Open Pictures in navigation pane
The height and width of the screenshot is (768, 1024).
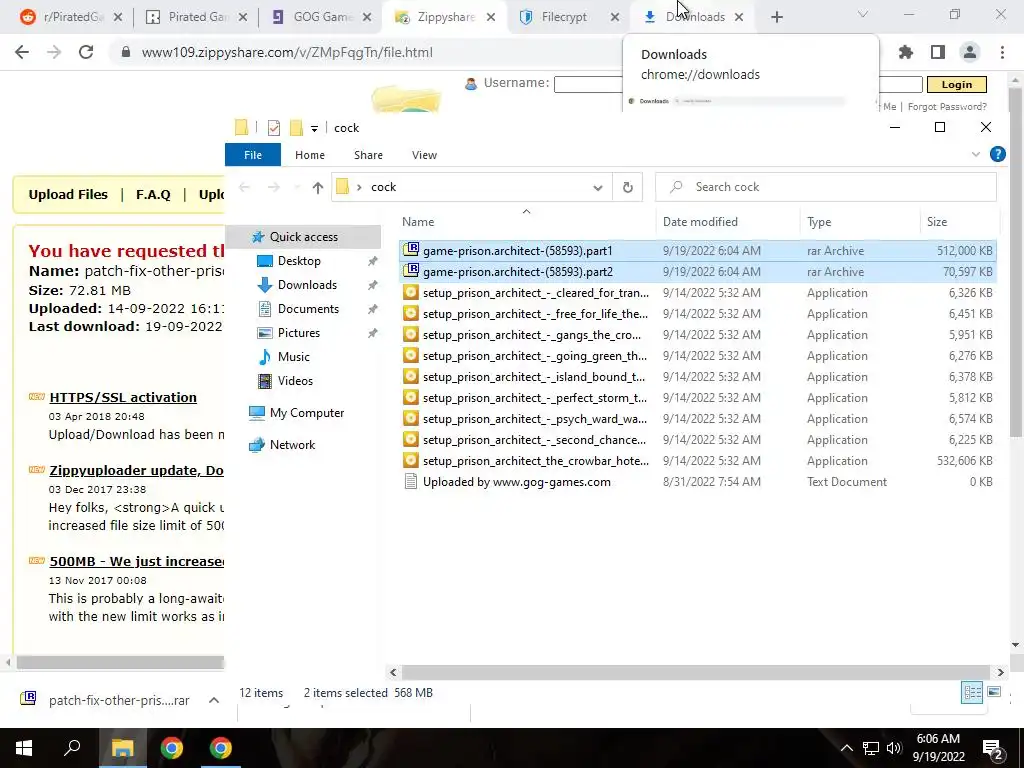coord(298,332)
